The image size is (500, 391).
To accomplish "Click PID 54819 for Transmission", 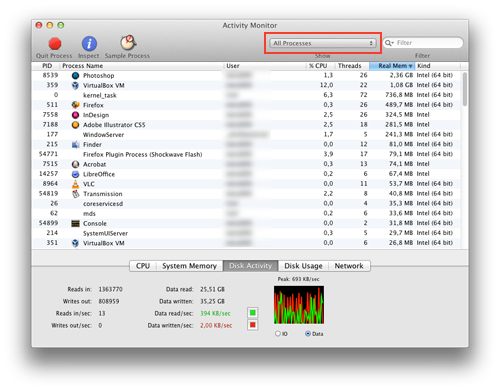I will tap(48, 193).
